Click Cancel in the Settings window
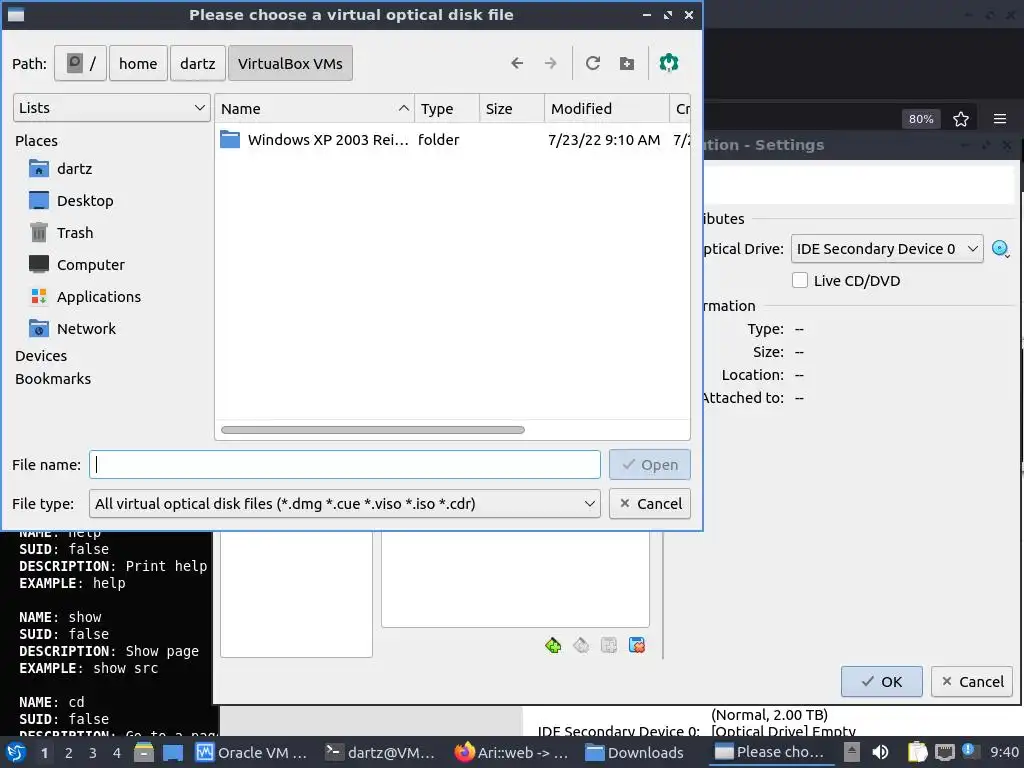The height and width of the screenshot is (768, 1024). tap(972, 682)
